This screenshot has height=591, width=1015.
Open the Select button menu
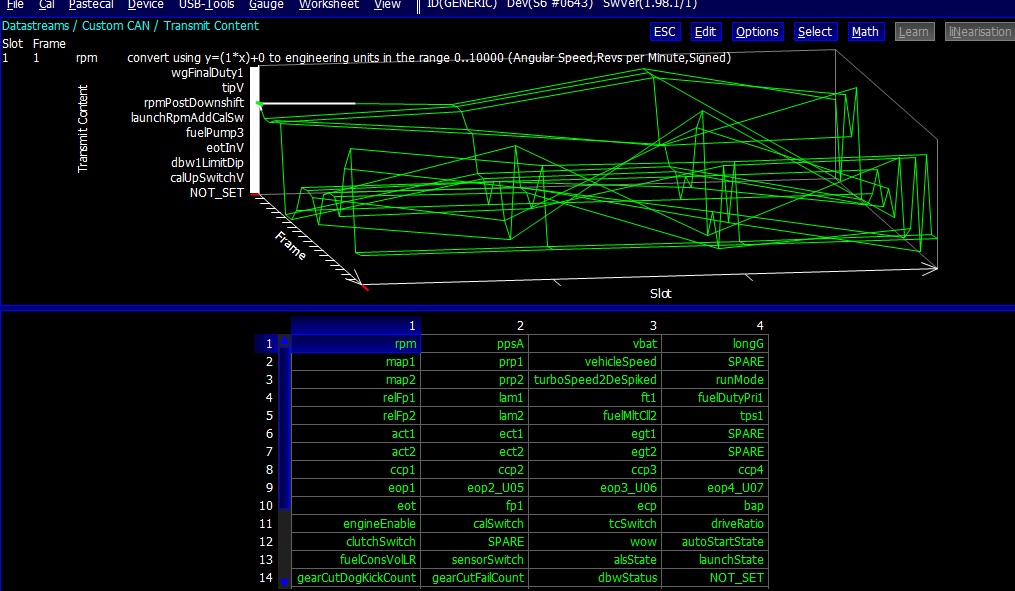click(x=814, y=32)
